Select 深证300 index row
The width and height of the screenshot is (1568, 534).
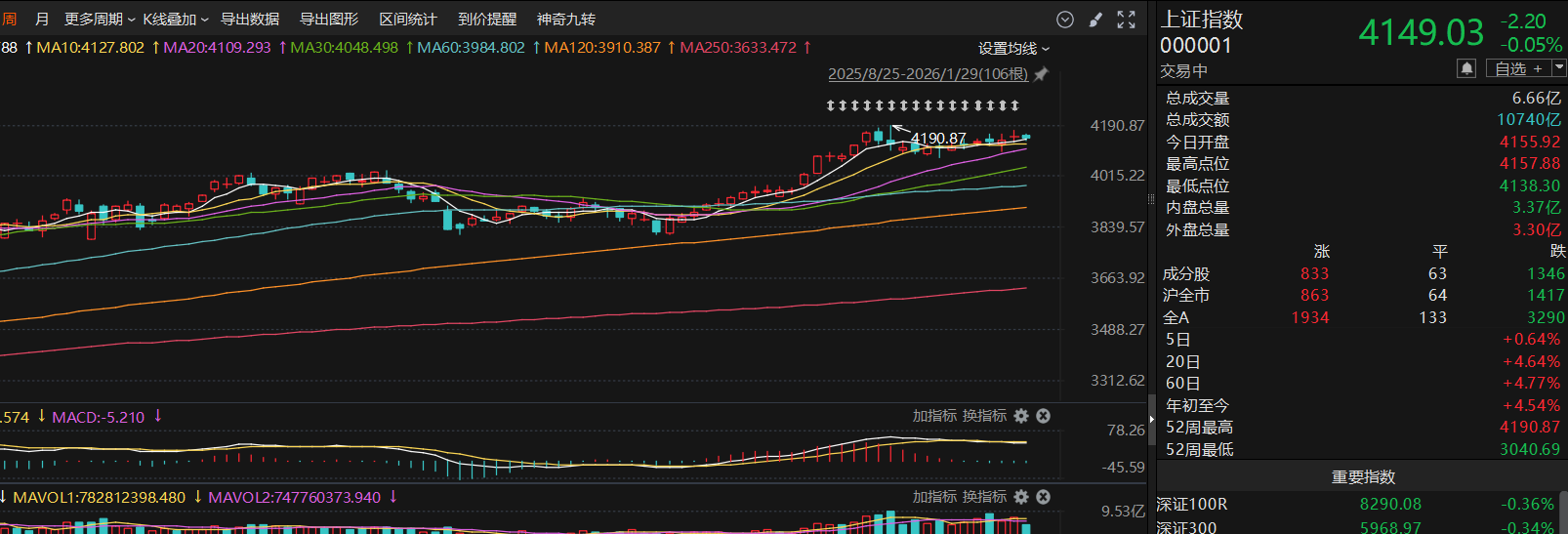(1357, 527)
